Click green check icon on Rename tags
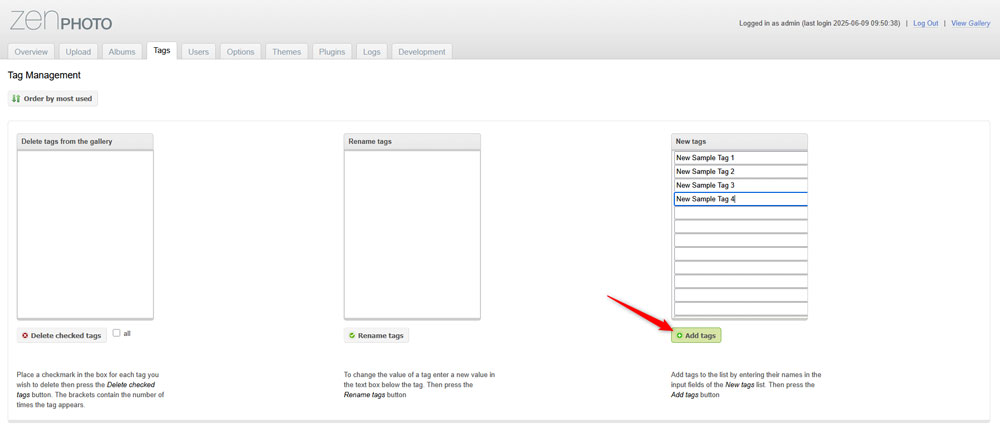This screenshot has height=437, width=1000. 352,336
